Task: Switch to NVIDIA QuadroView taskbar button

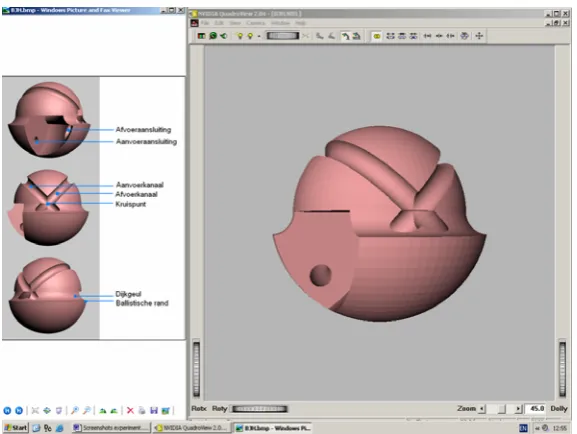Action: (x=192, y=428)
